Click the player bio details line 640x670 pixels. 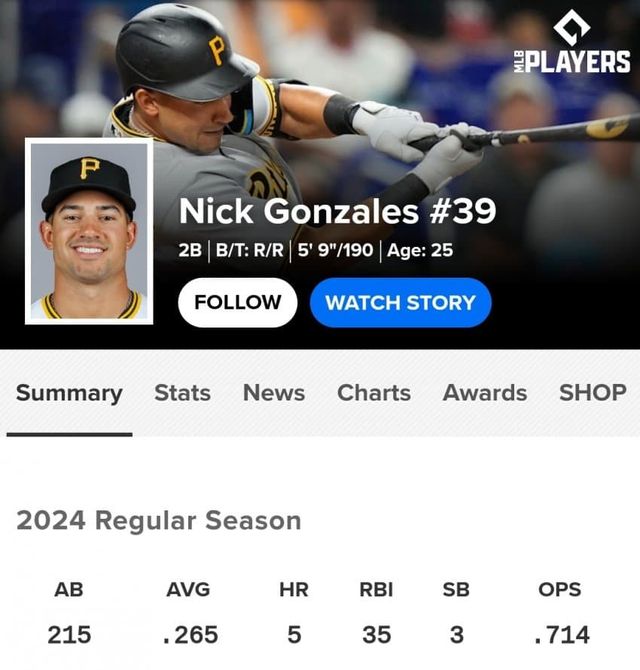pos(315,250)
